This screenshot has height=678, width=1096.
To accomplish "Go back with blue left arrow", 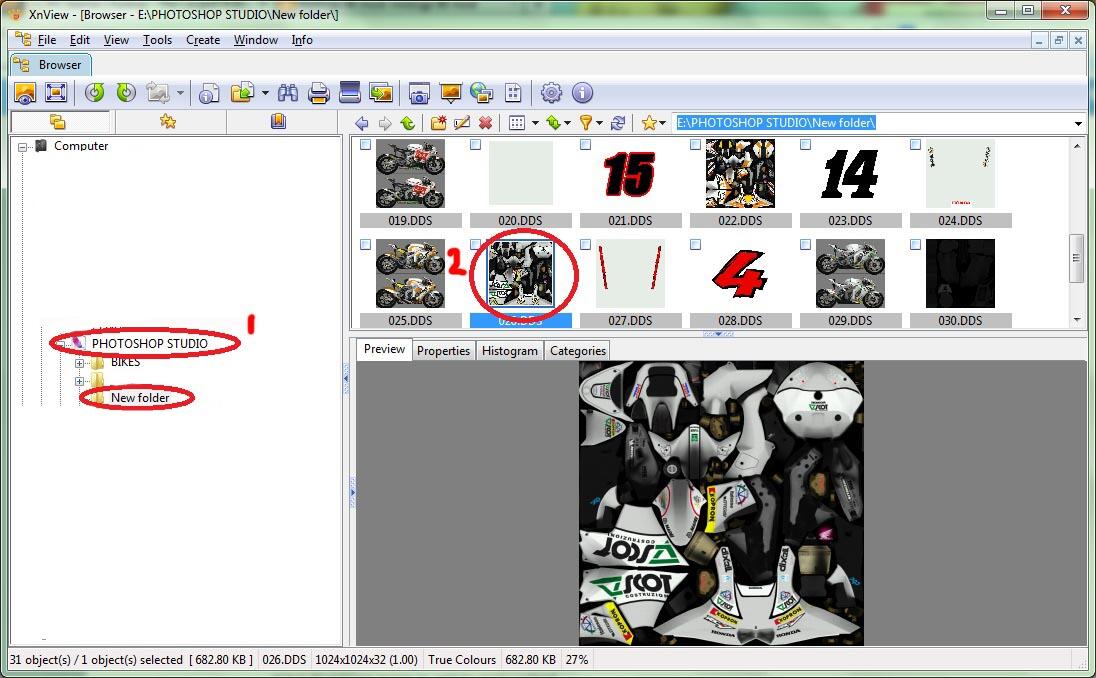I will 361,124.
